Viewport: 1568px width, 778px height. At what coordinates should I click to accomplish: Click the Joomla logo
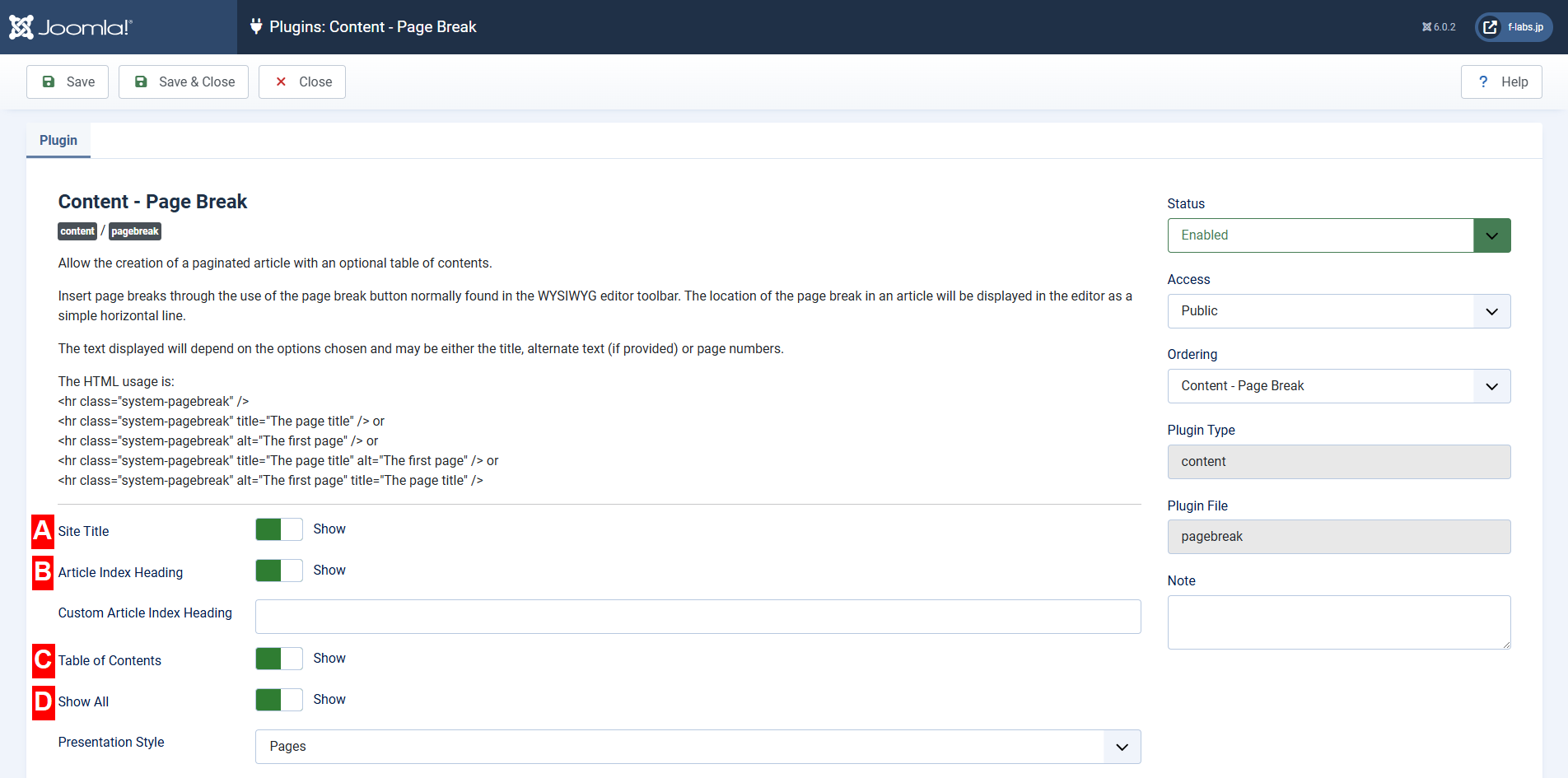click(x=70, y=26)
